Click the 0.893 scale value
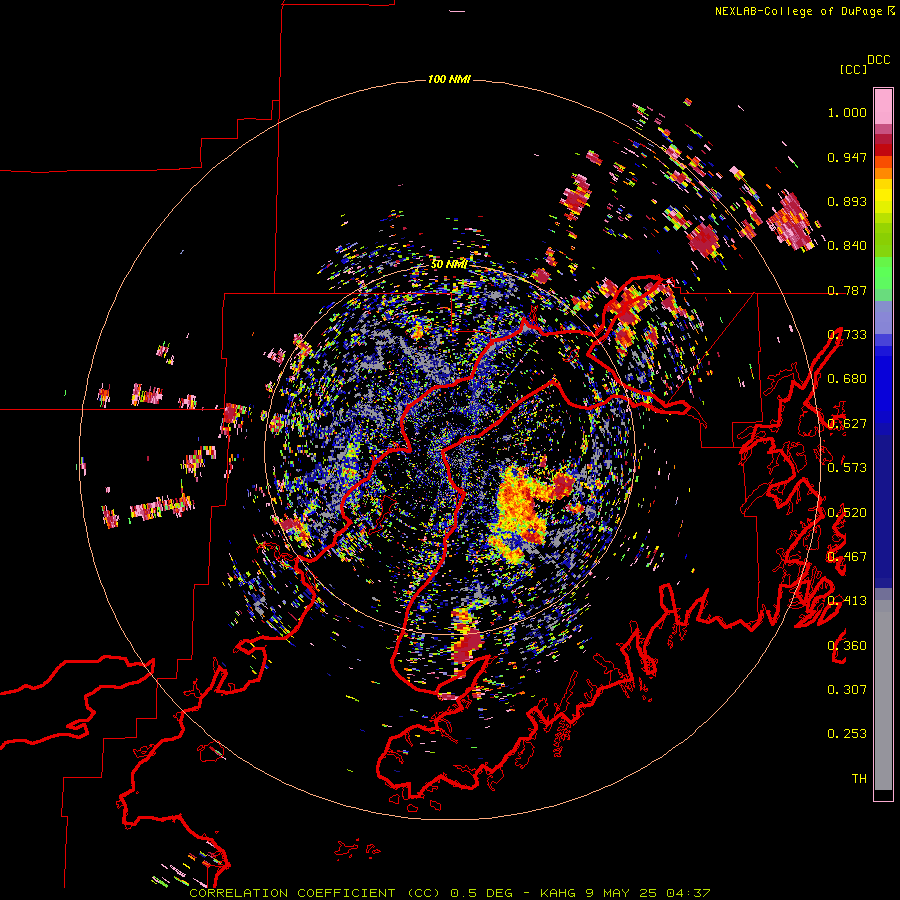The height and width of the screenshot is (900, 900). [847, 201]
